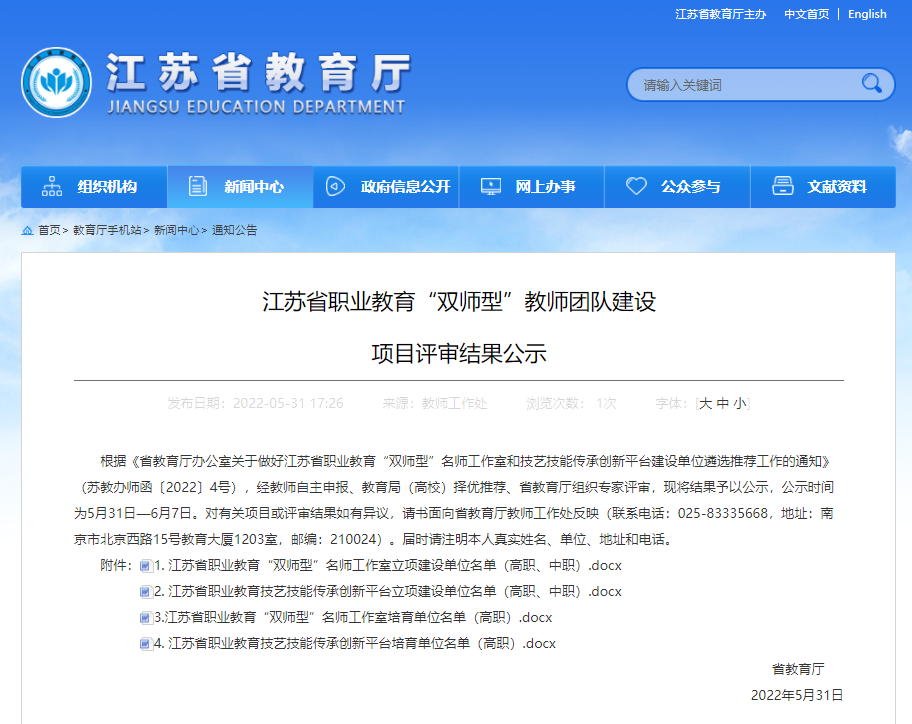Click the article heading 项目评审结果公示
This screenshot has width=912, height=724.
pyautogui.click(x=459, y=354)
